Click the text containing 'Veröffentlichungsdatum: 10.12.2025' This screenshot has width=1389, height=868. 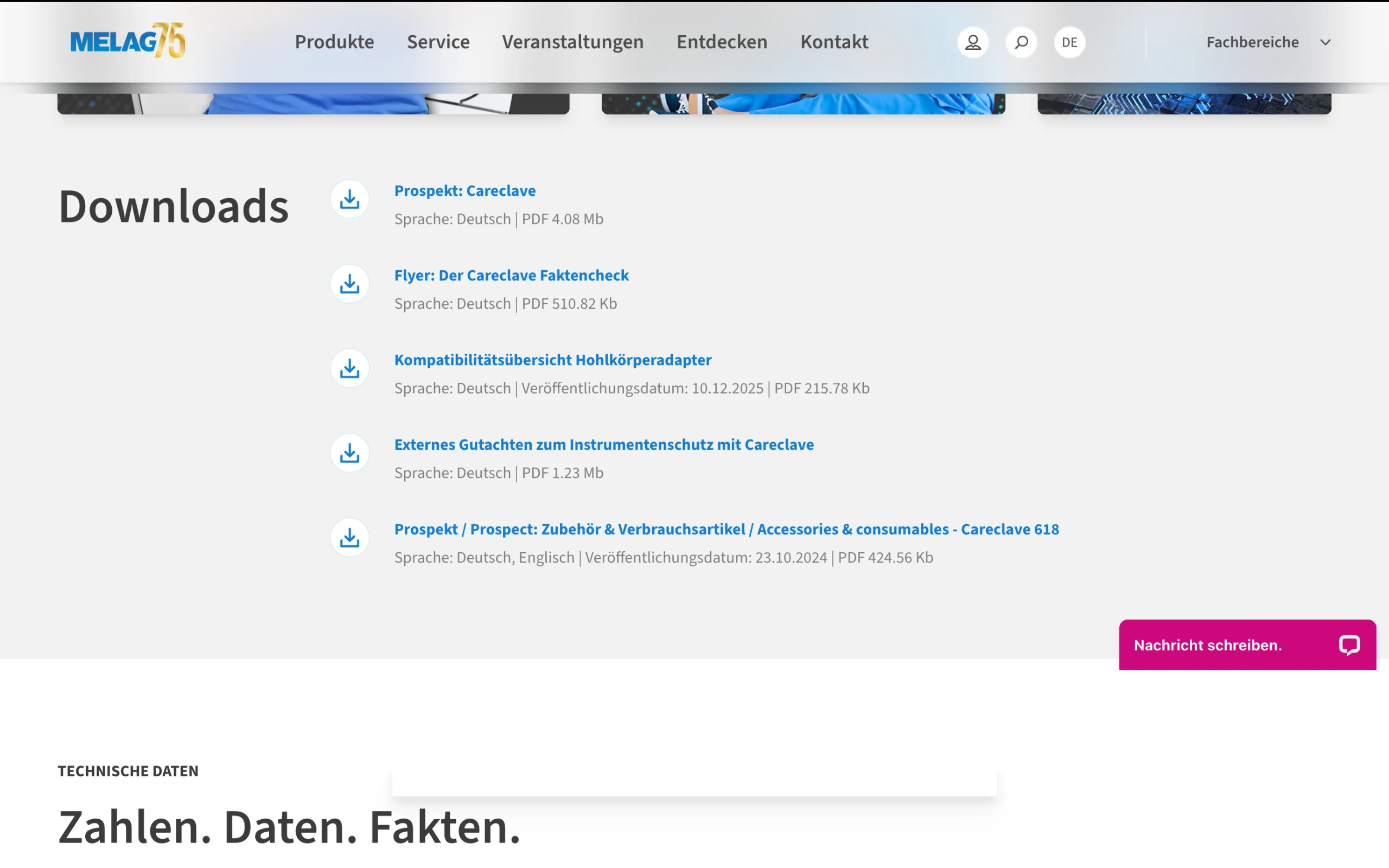(x=632, y=388)
